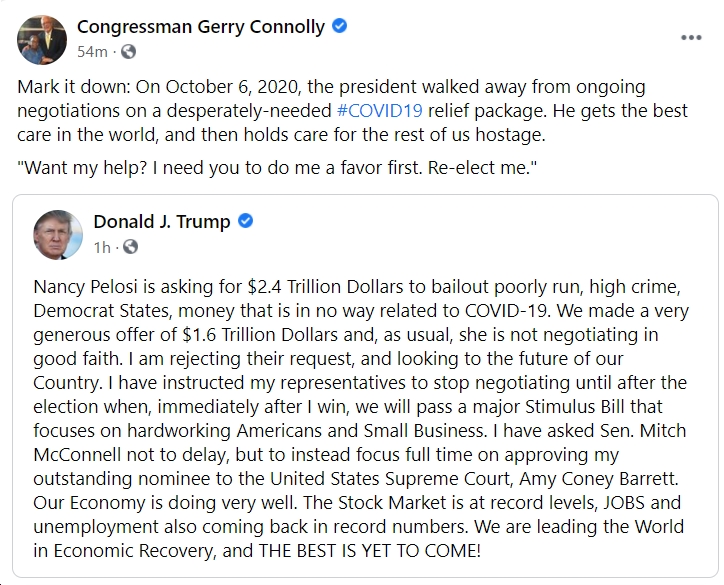Click the line mentioning Sen. Mitch McConnell
The image size is (724, 585).
coord(359,431)
